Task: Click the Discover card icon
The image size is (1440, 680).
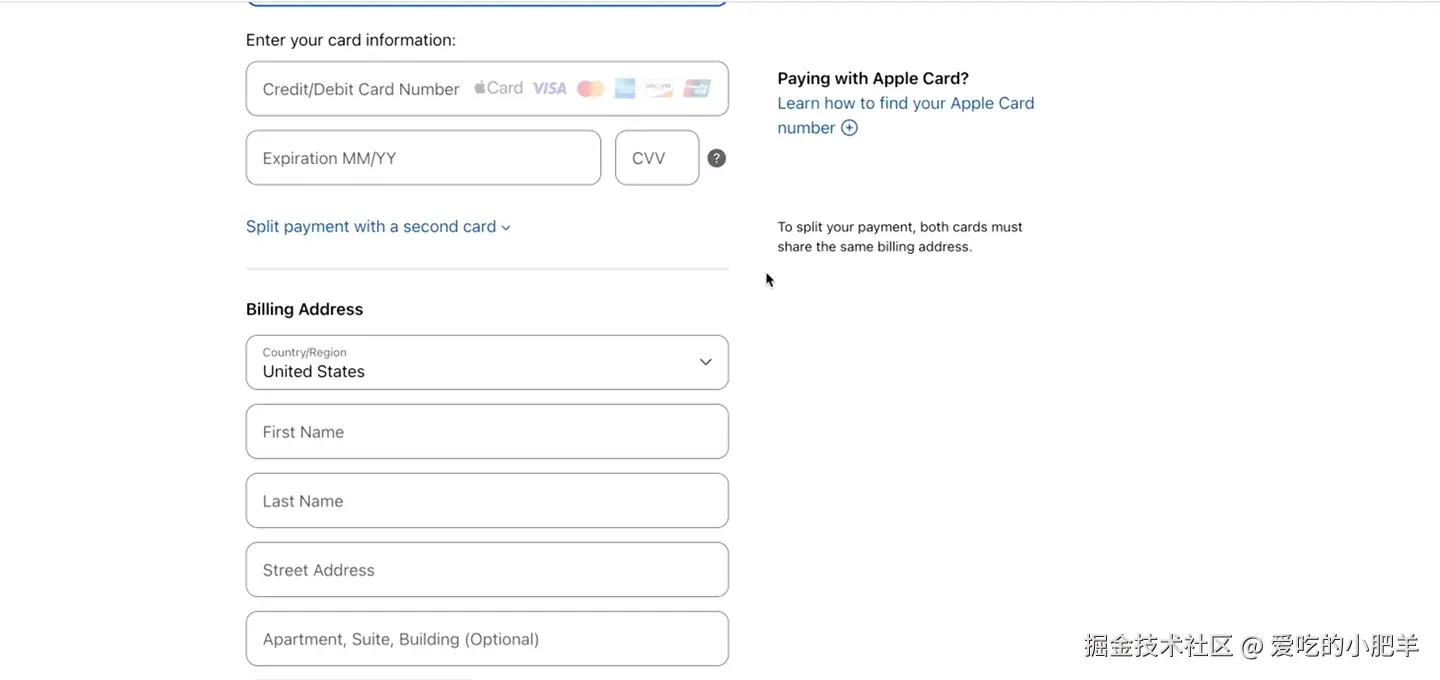Action: coord(658,89)
